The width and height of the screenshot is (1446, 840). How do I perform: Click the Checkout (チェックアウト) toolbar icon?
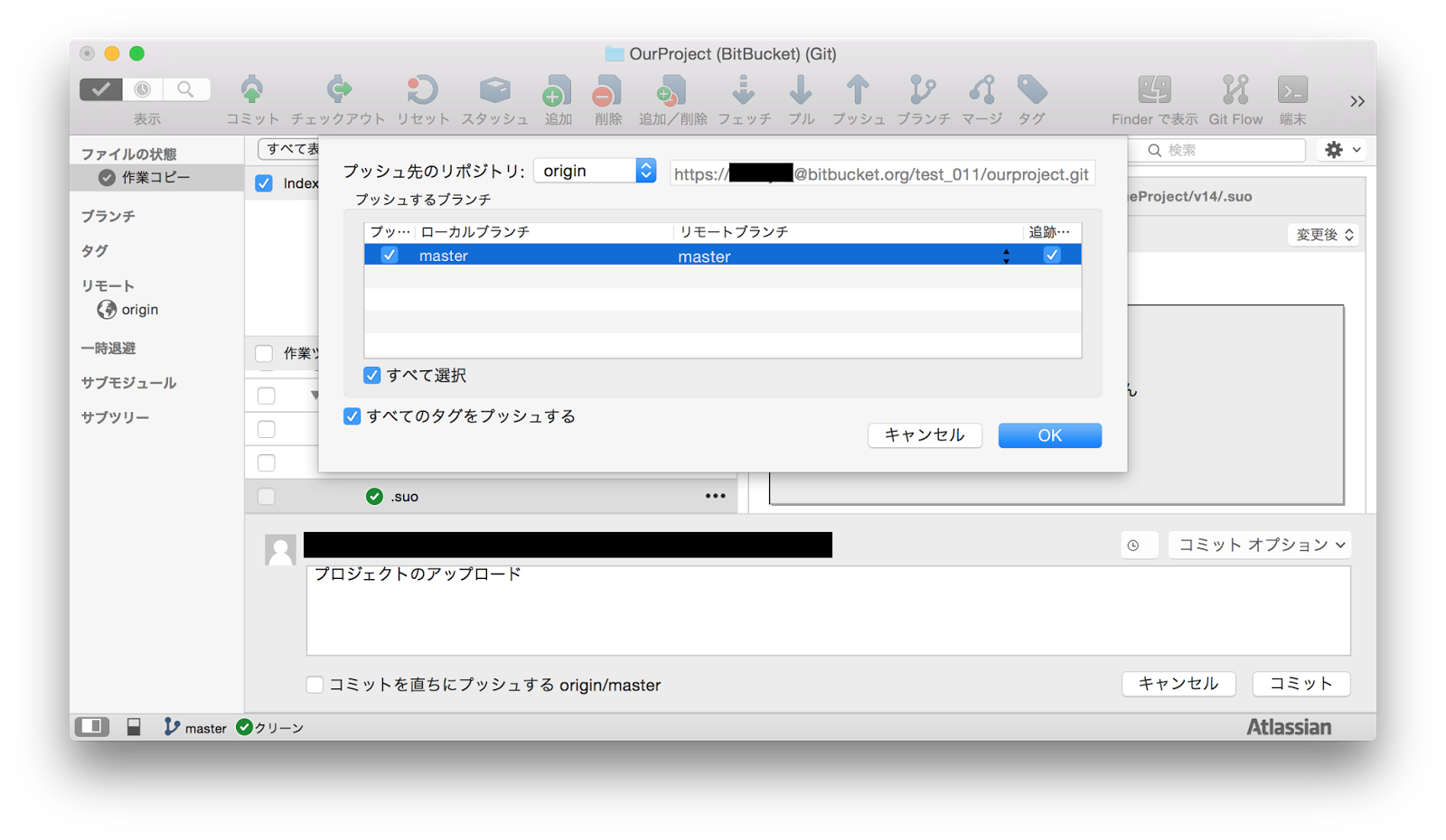[x=338, y=90]
